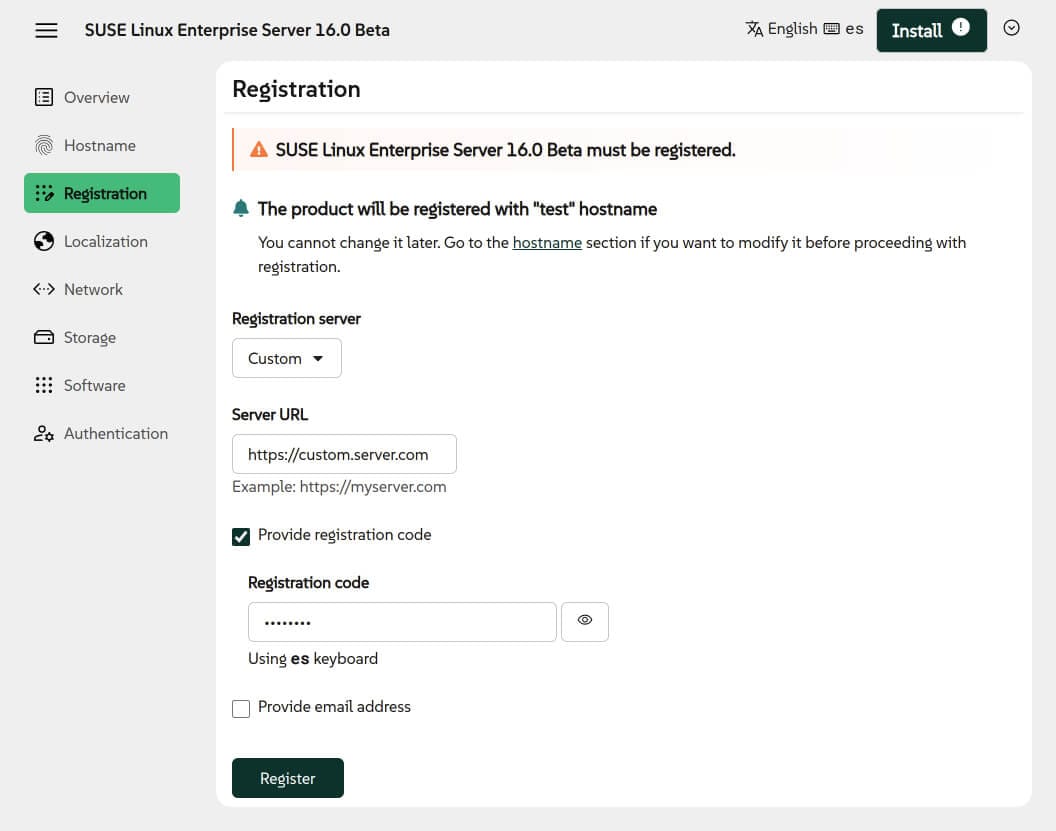This screenshot has height=831, width=1056.
Task: Select the Network sidebar icon
Action: tap(44, 289)
